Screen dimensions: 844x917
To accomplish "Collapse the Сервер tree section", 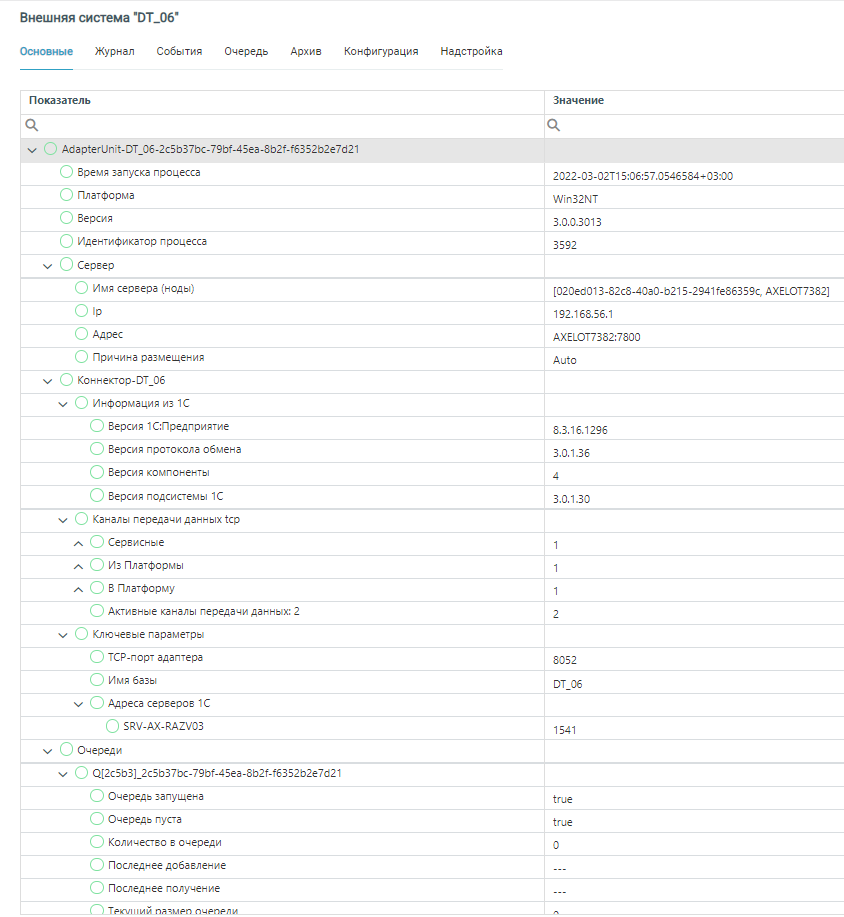I will click(x=48, y=266).
